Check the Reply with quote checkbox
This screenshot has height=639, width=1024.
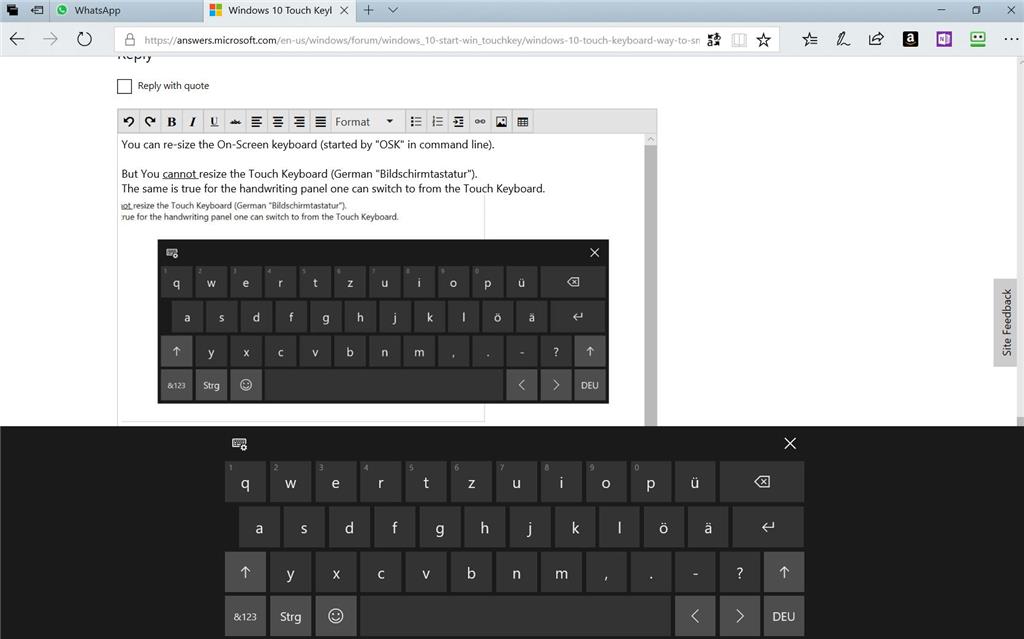click(x=124, y=86)
